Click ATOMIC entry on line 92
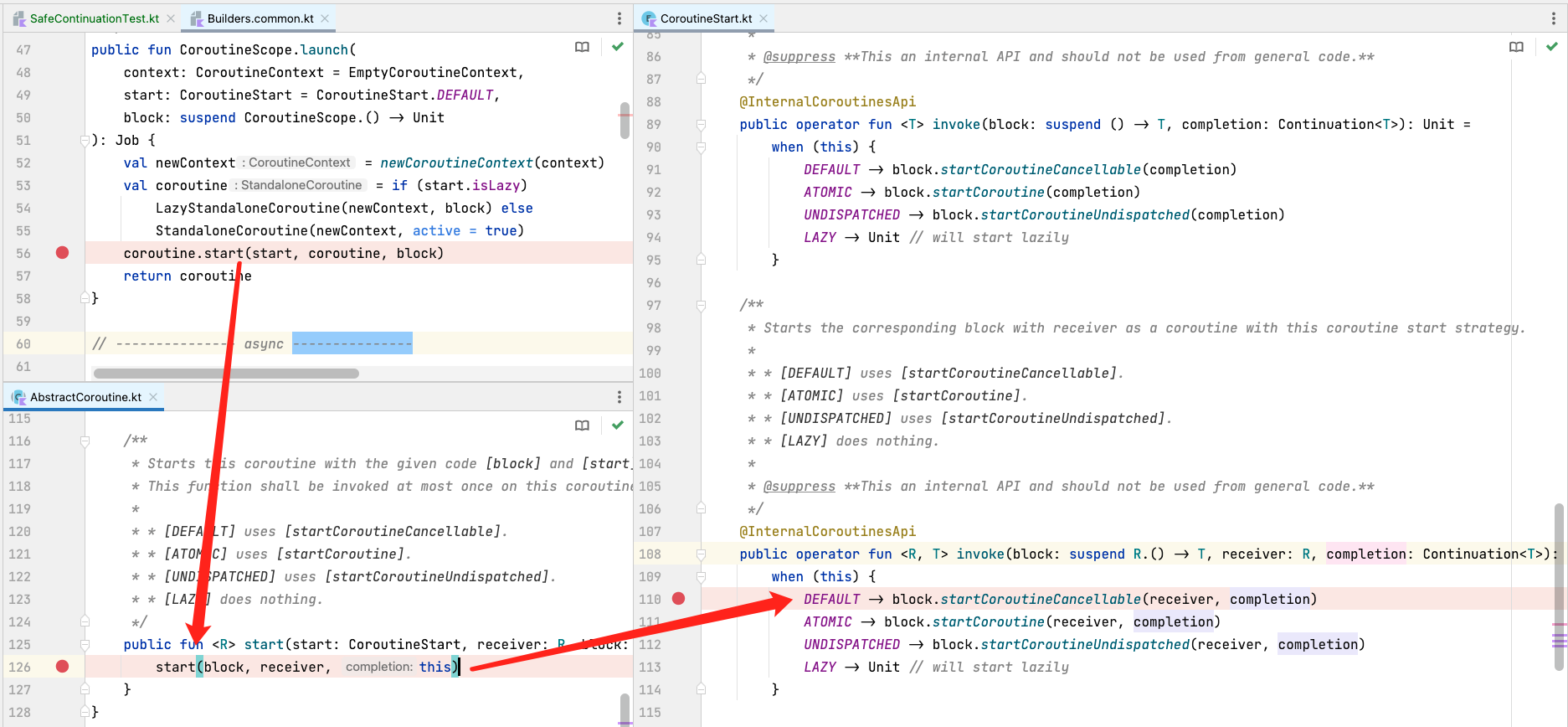This screenshot has height=727, width=1568. 828,192
